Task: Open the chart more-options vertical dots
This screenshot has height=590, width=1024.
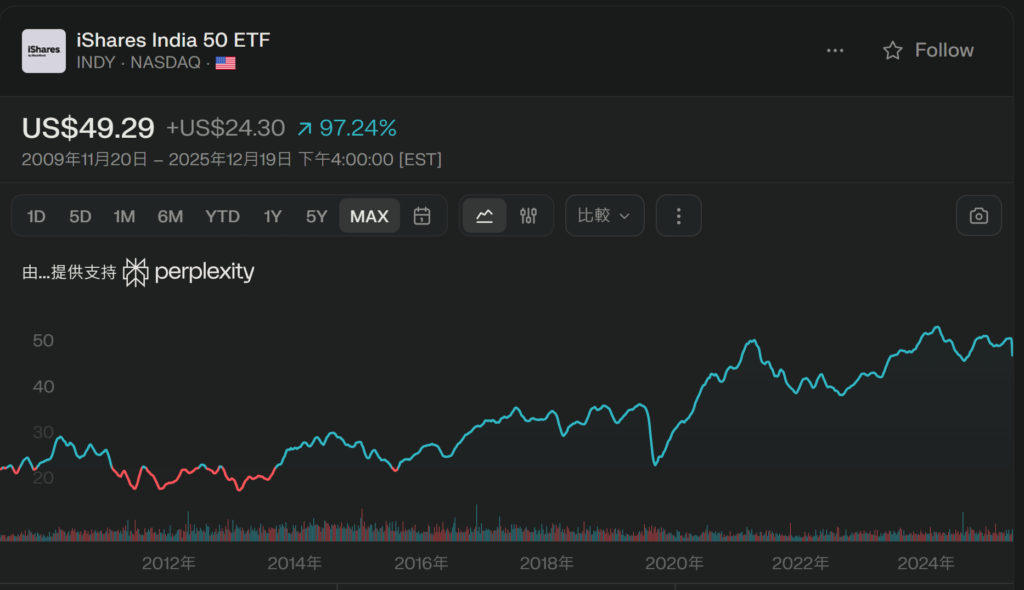Action: (x=679, y=216)
